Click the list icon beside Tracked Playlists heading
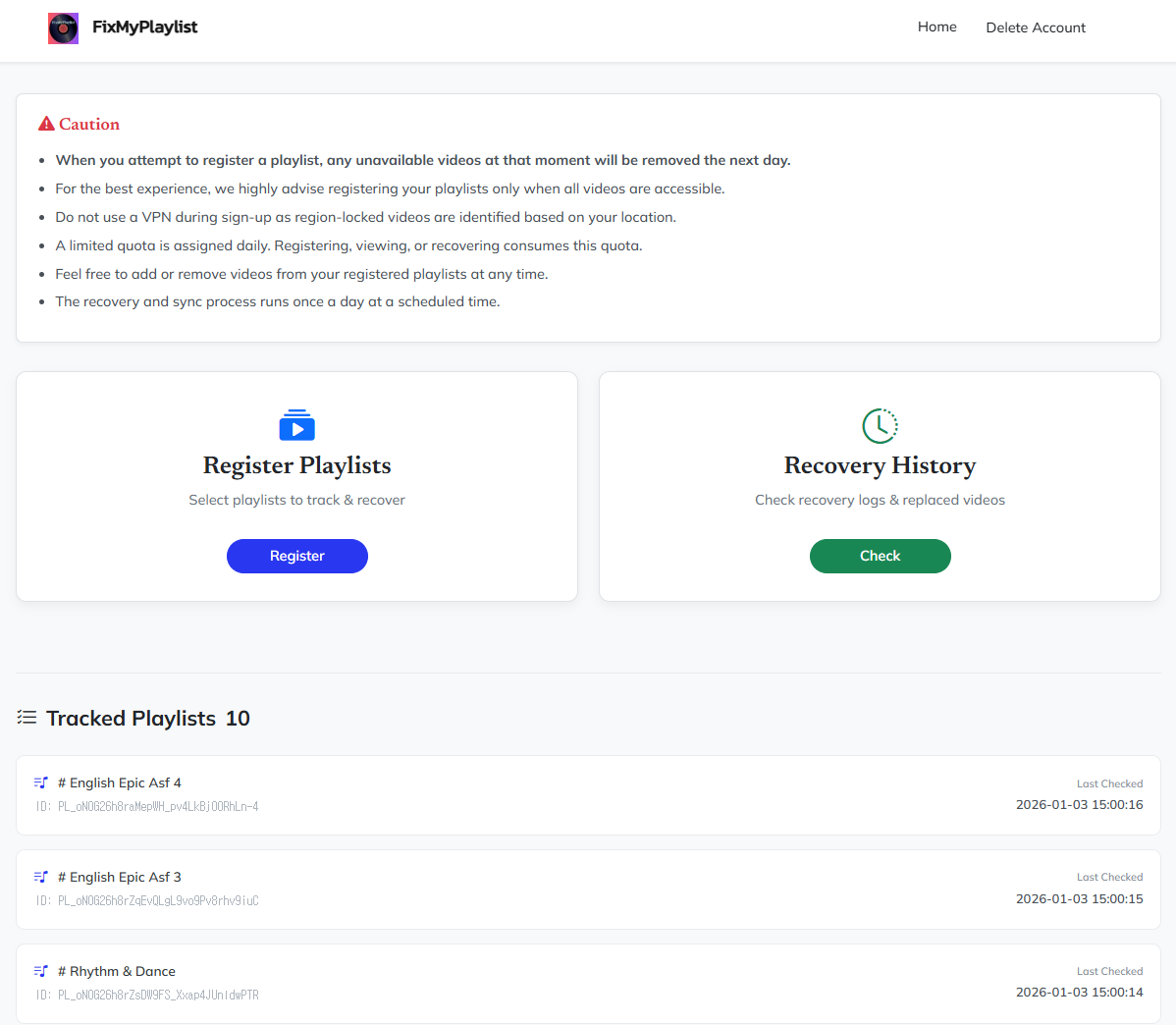The width and height of the screenshot is (1176, 1025). (x=27, y=717)
